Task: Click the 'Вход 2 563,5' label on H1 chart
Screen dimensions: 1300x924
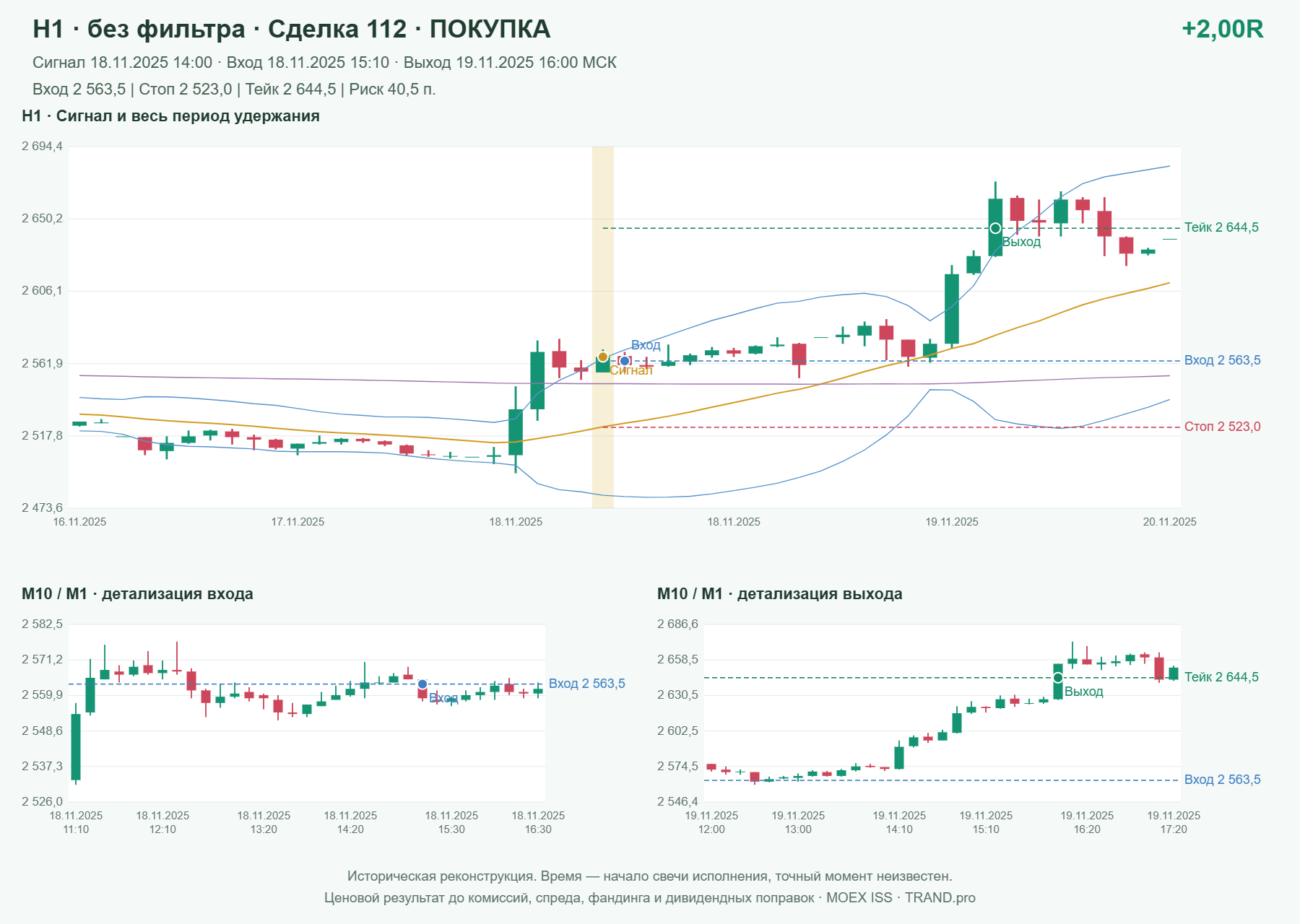Action: coord(1222,360)
